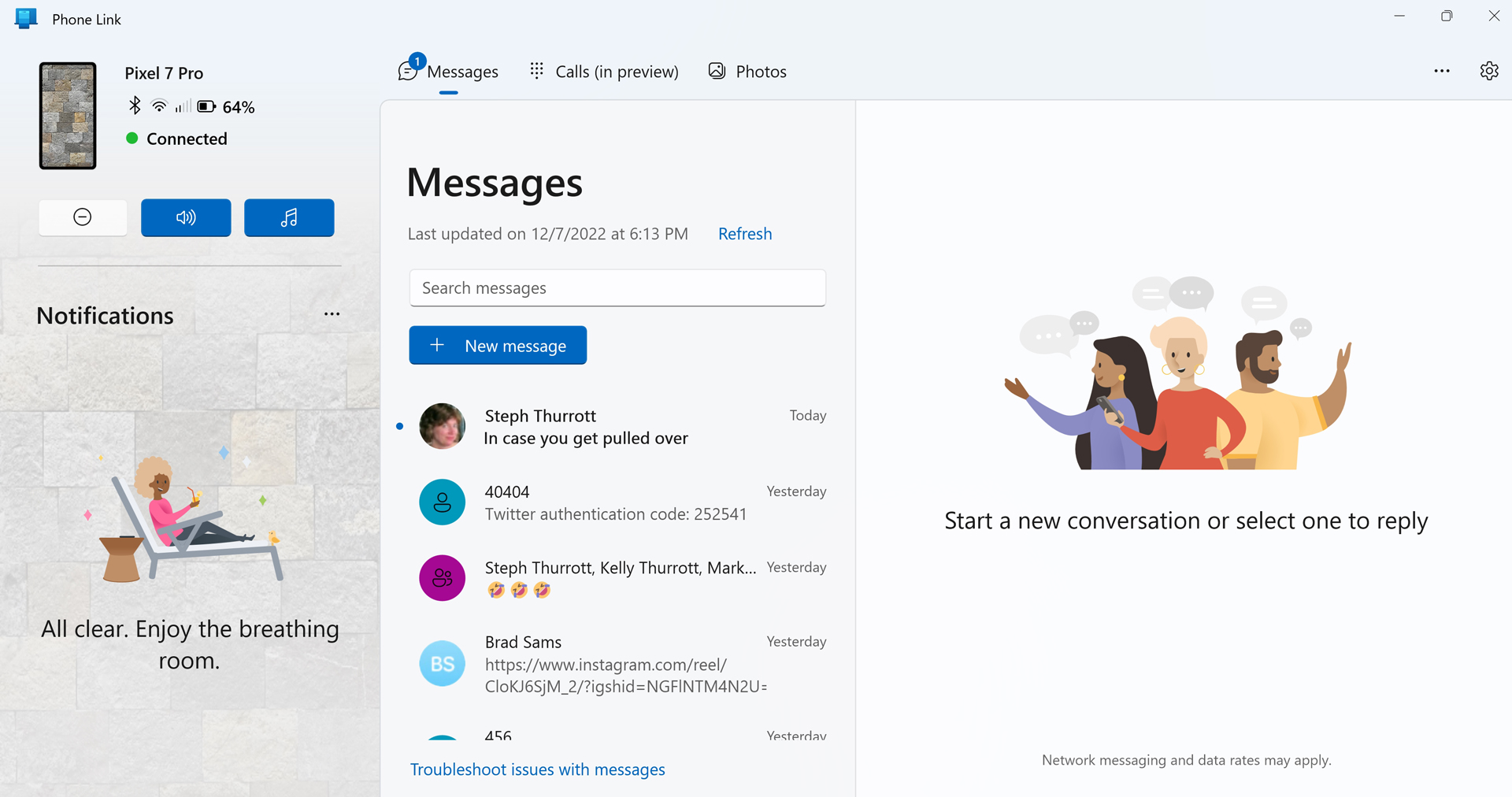
Task: Click the 40404 contact avatar icon
Action: pos(443,502)
